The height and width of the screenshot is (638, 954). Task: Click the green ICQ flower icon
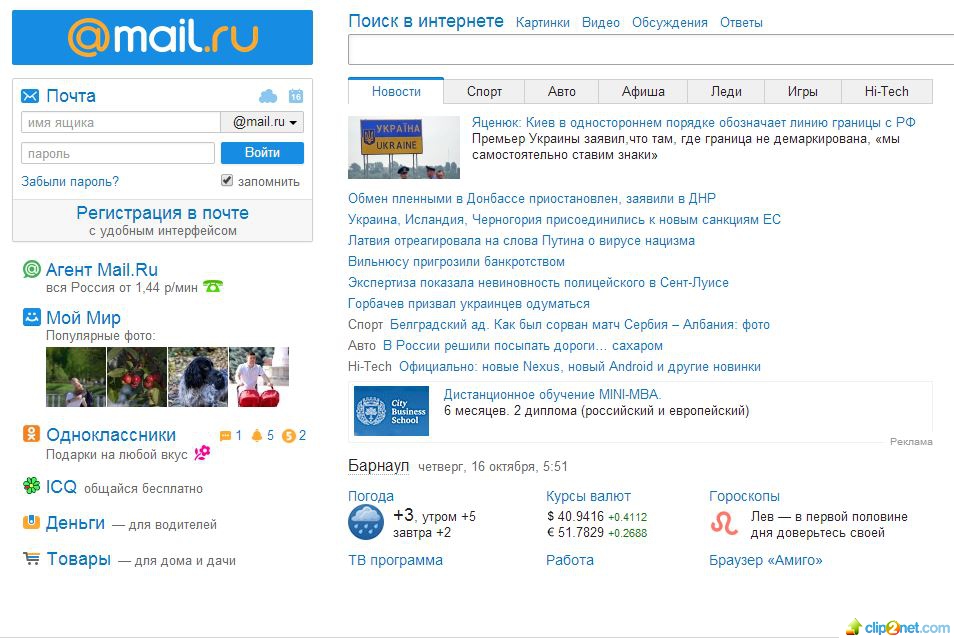pos(32,485)
